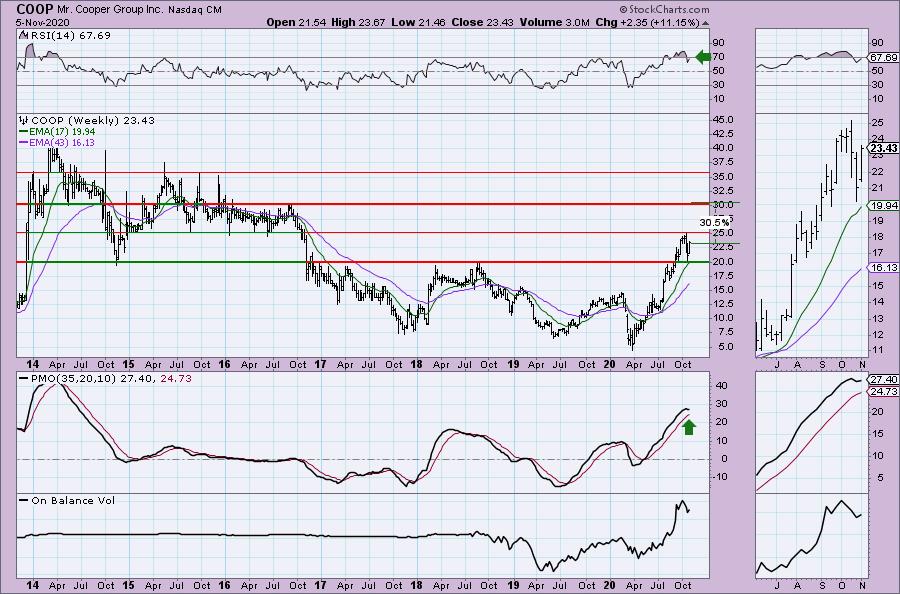
Task: Click the RSI line icon in legend
Action: point(23,36)
